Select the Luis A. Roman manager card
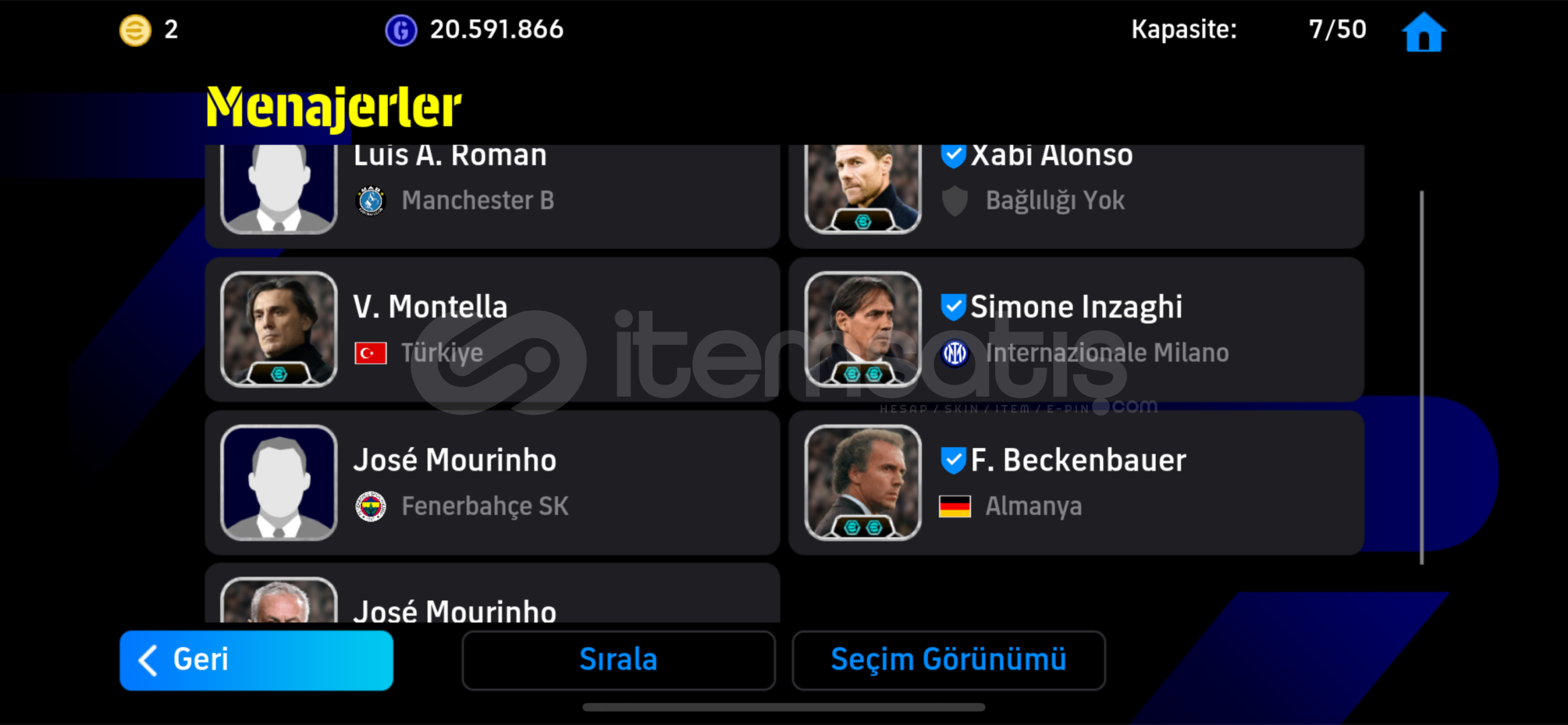This screenshot has height=725, width=1568. click(x=492, y=195)
